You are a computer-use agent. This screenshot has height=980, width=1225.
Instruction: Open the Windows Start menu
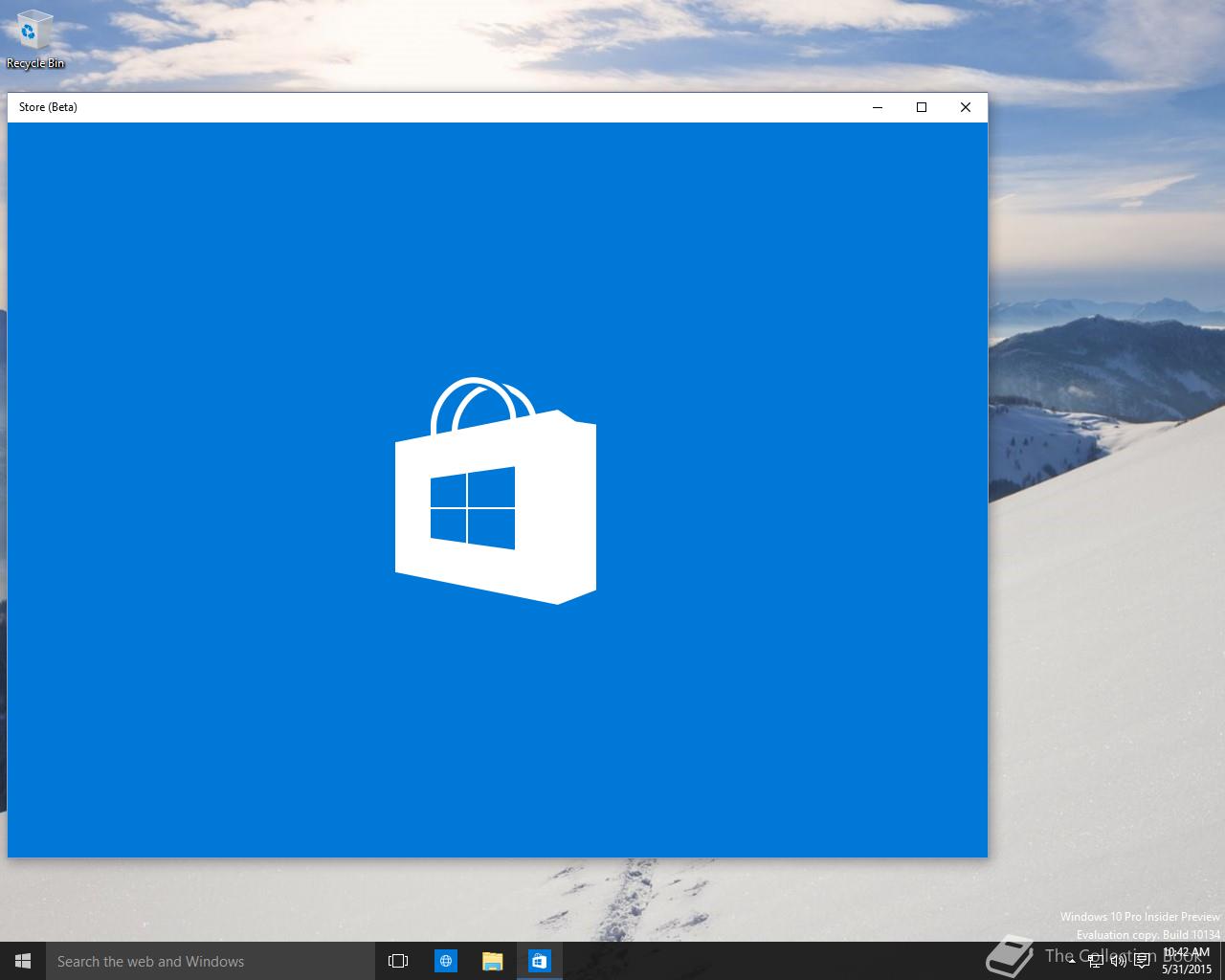(x=23, y=961)
